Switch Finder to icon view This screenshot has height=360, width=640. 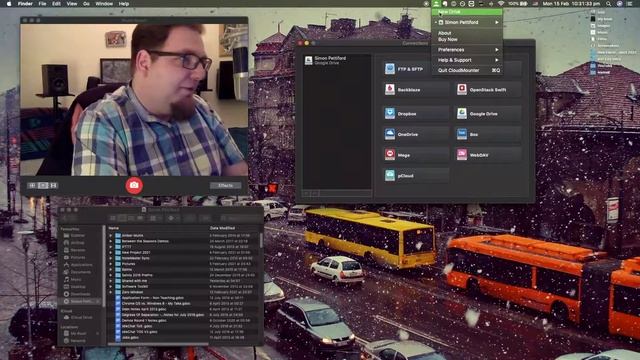(x=113, y=218)
